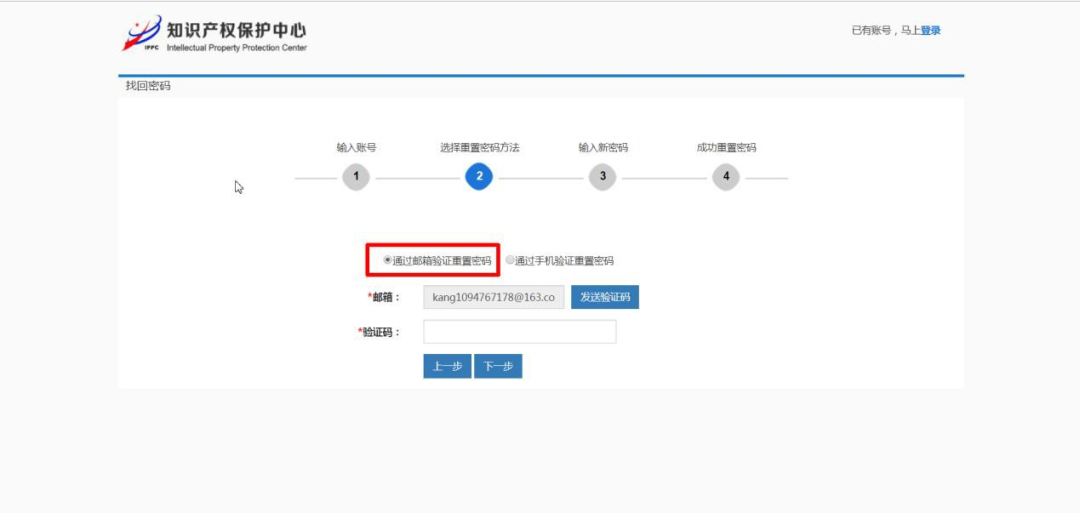1080x513 pixels.
Task: Select the 通过邮箱验证重置密码 radio button
Action: [x=388, y=260]
